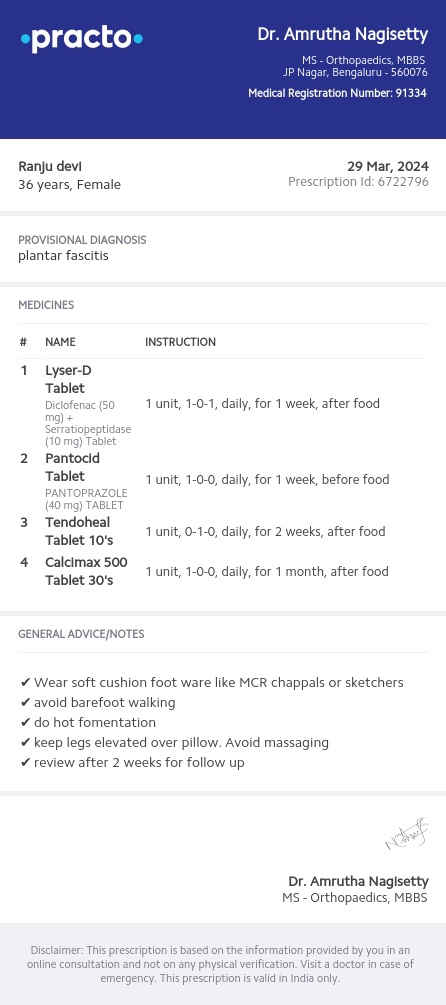Click the disclaimer text at bottom
This screenshot has height=1005, width=446.
220,964
